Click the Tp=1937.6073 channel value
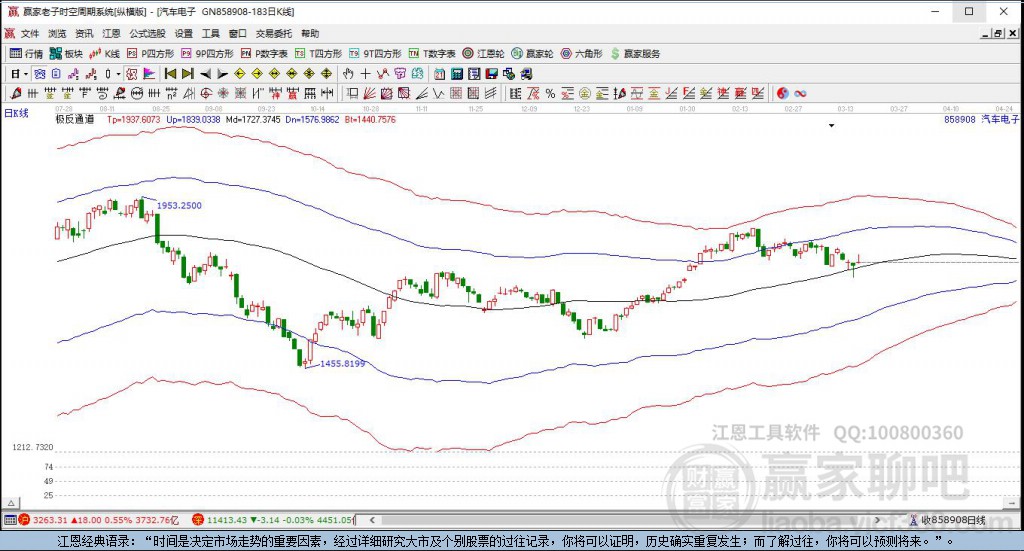Viewport: 1024px width, 551px height. coord(133,119)
